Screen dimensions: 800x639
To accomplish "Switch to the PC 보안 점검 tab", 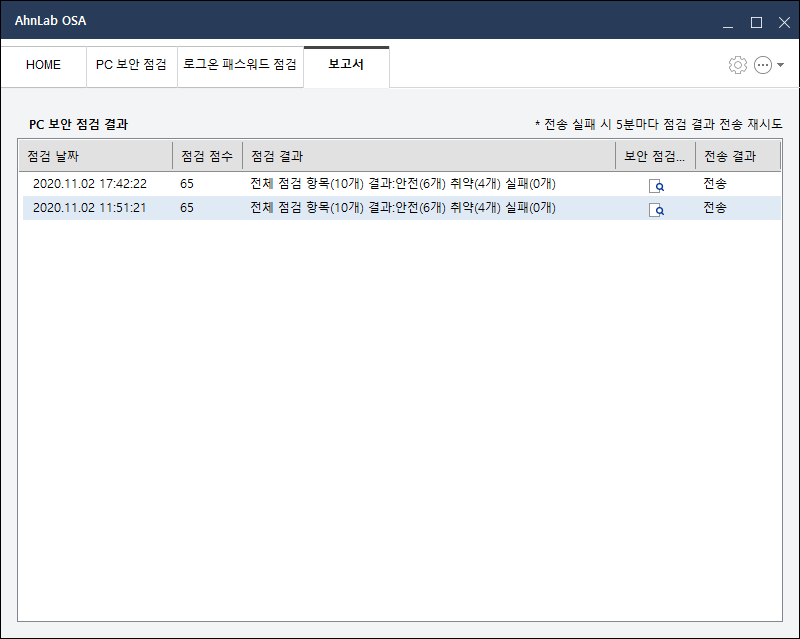I will pos(132,65).
